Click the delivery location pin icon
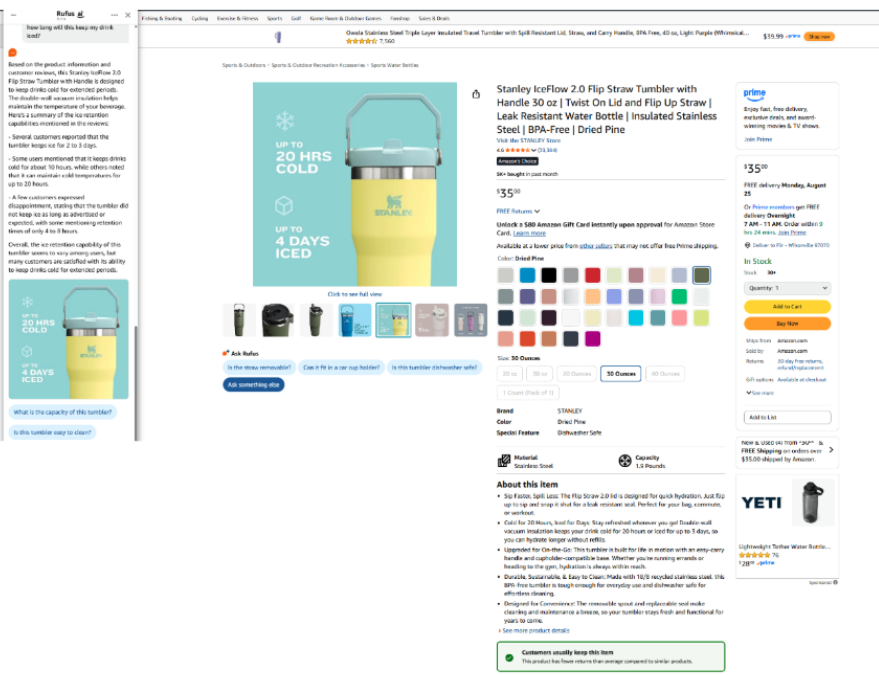The image size is (879, 675). point(747,245)
